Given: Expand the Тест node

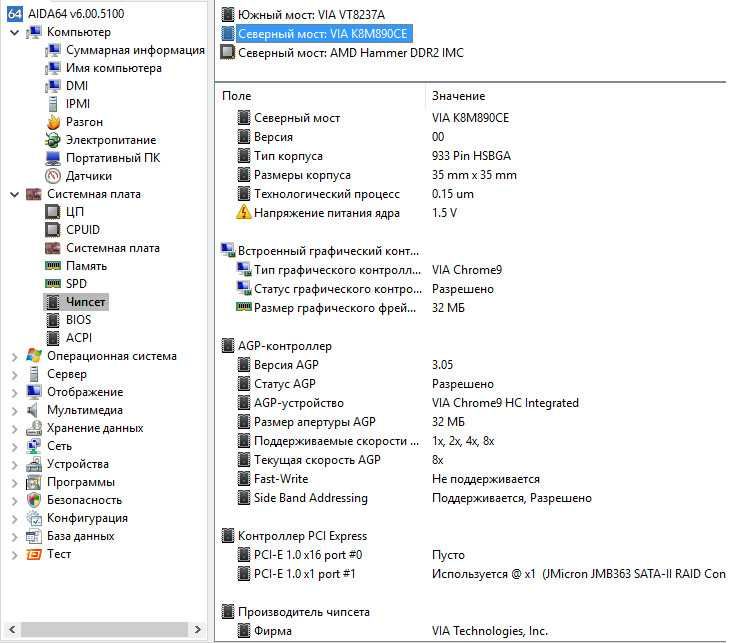Looking at the screenshot, I should tap(15, 555).
